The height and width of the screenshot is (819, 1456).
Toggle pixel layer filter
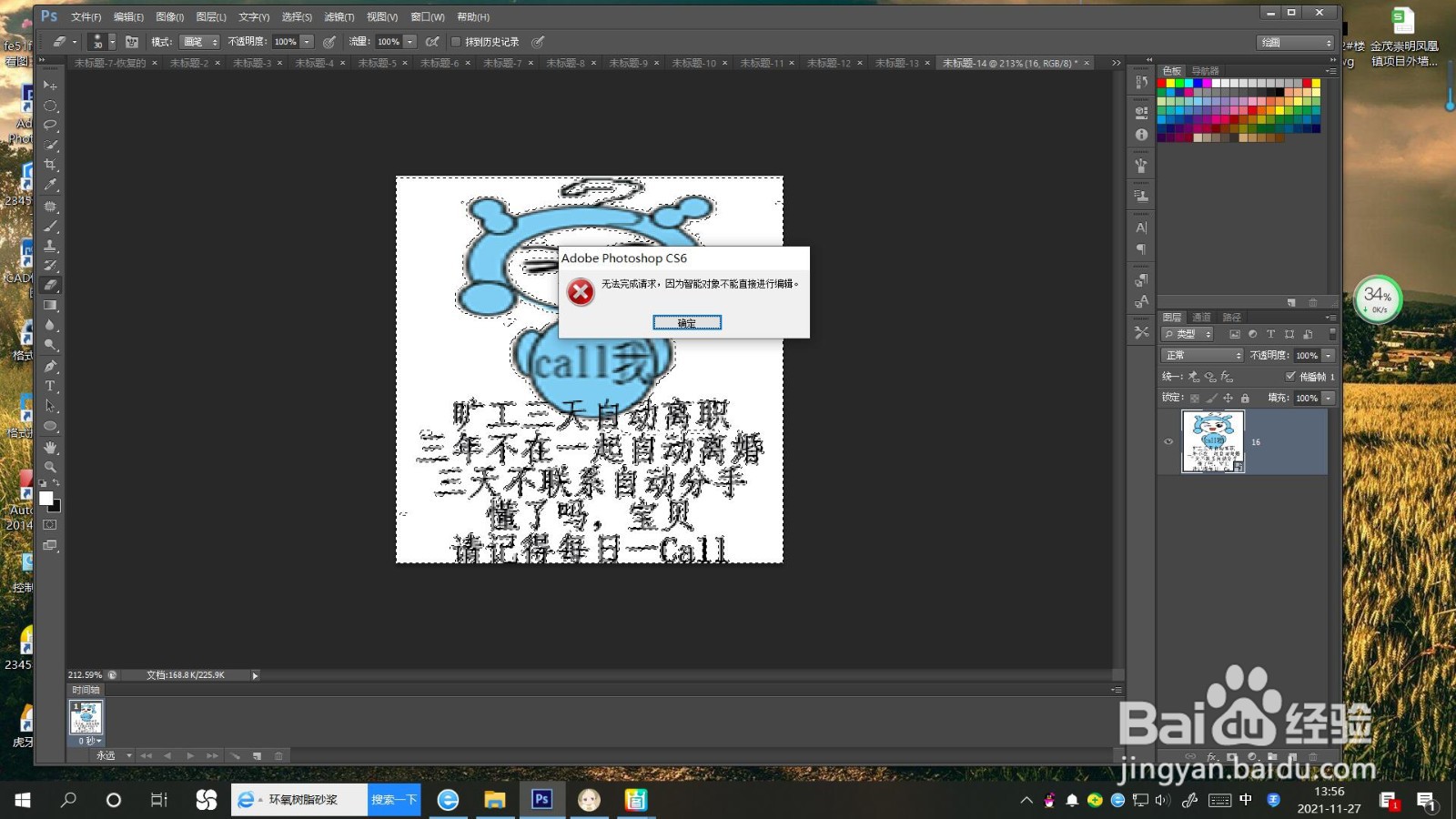pos(1235,334)
